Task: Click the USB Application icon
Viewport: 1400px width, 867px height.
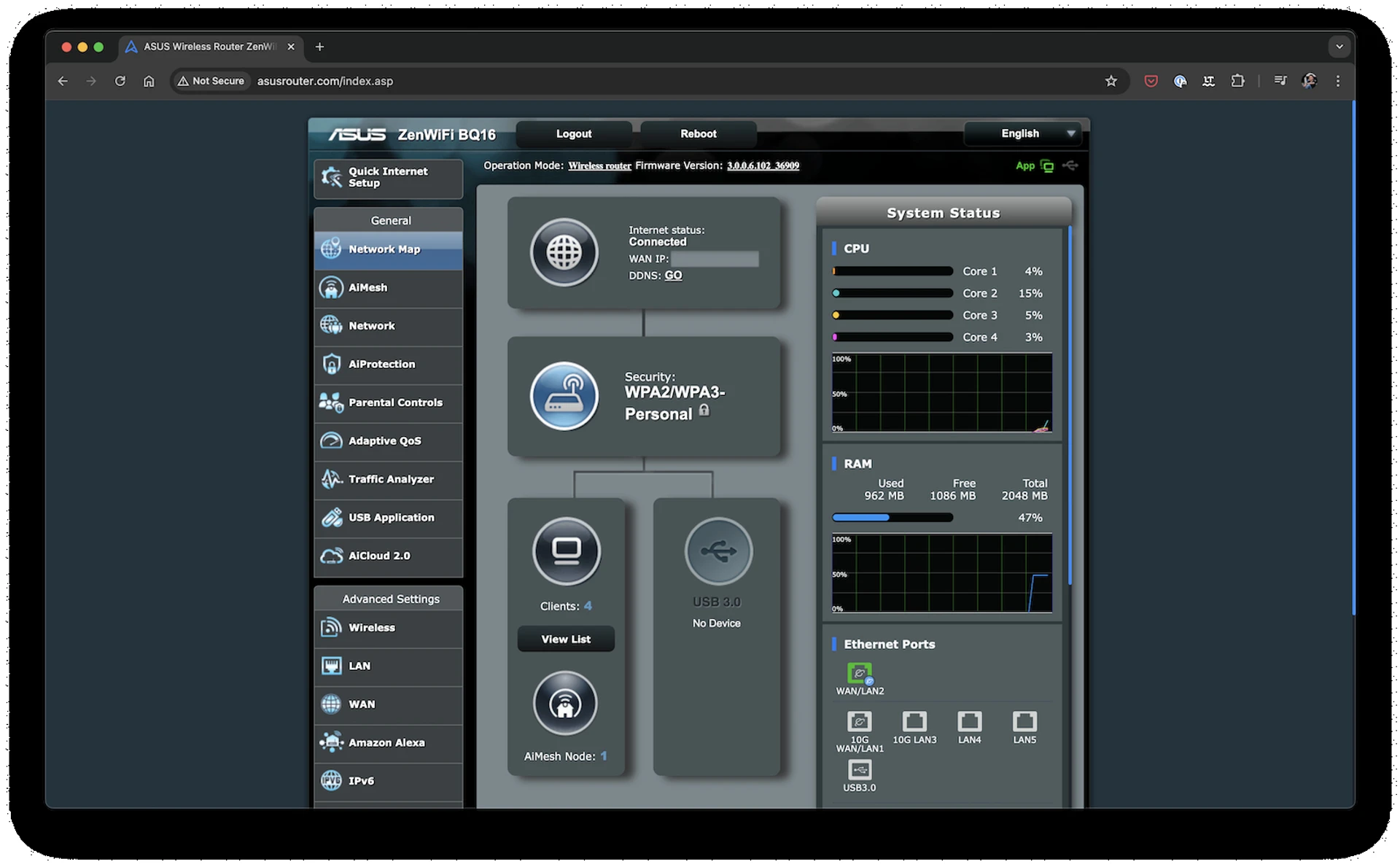Action: tap(331, 518)
